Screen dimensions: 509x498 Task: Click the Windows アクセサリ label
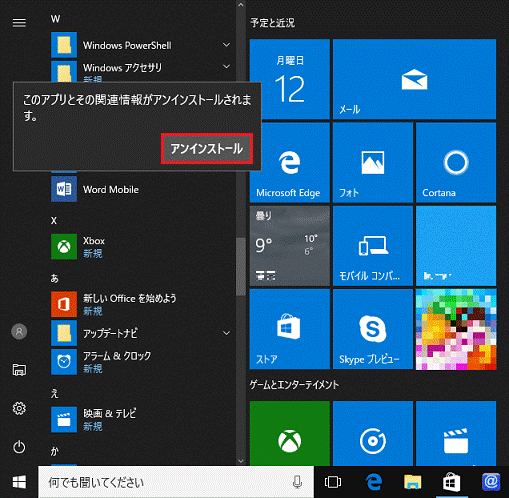122,68
